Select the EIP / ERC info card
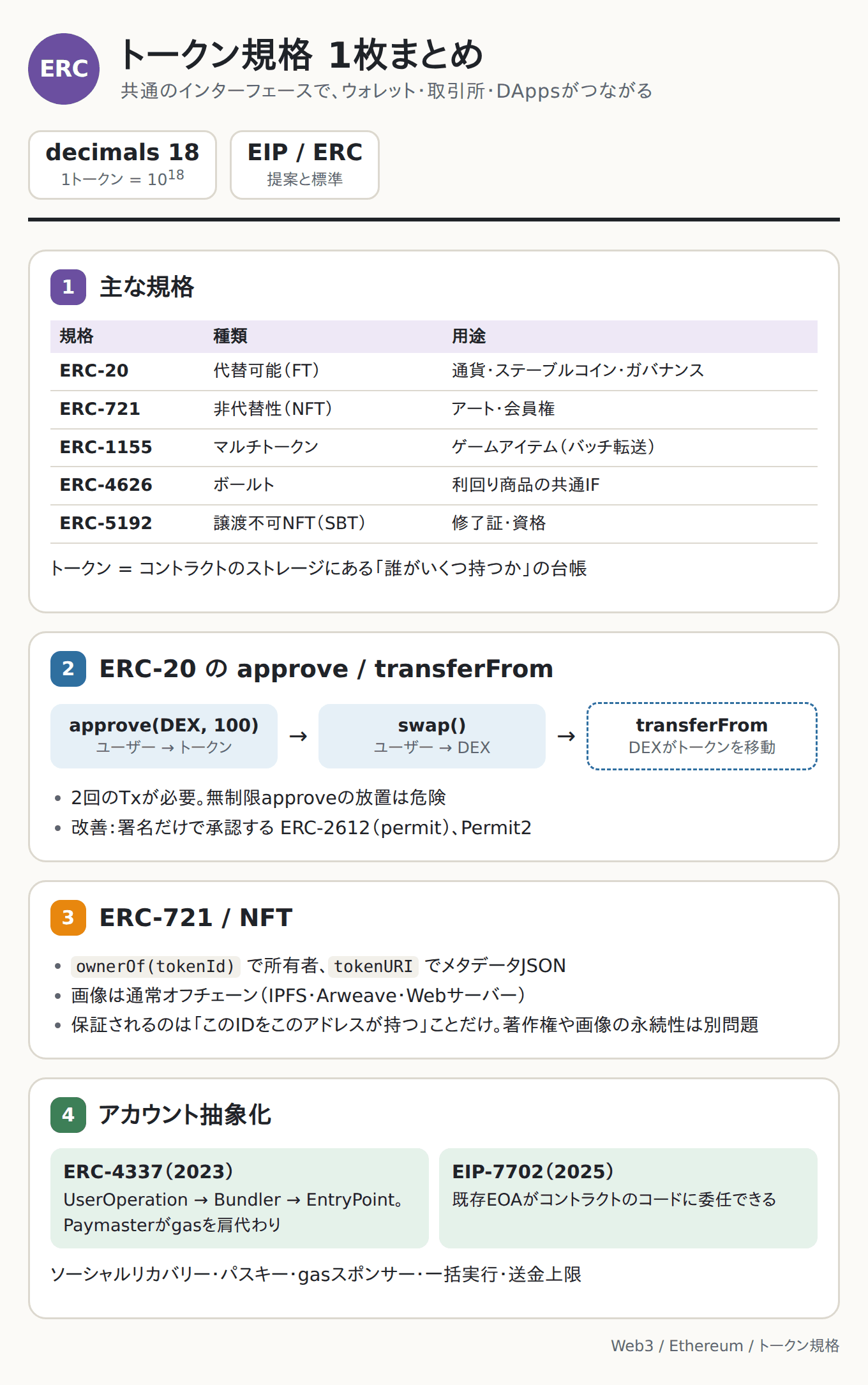 coord(304,165)
